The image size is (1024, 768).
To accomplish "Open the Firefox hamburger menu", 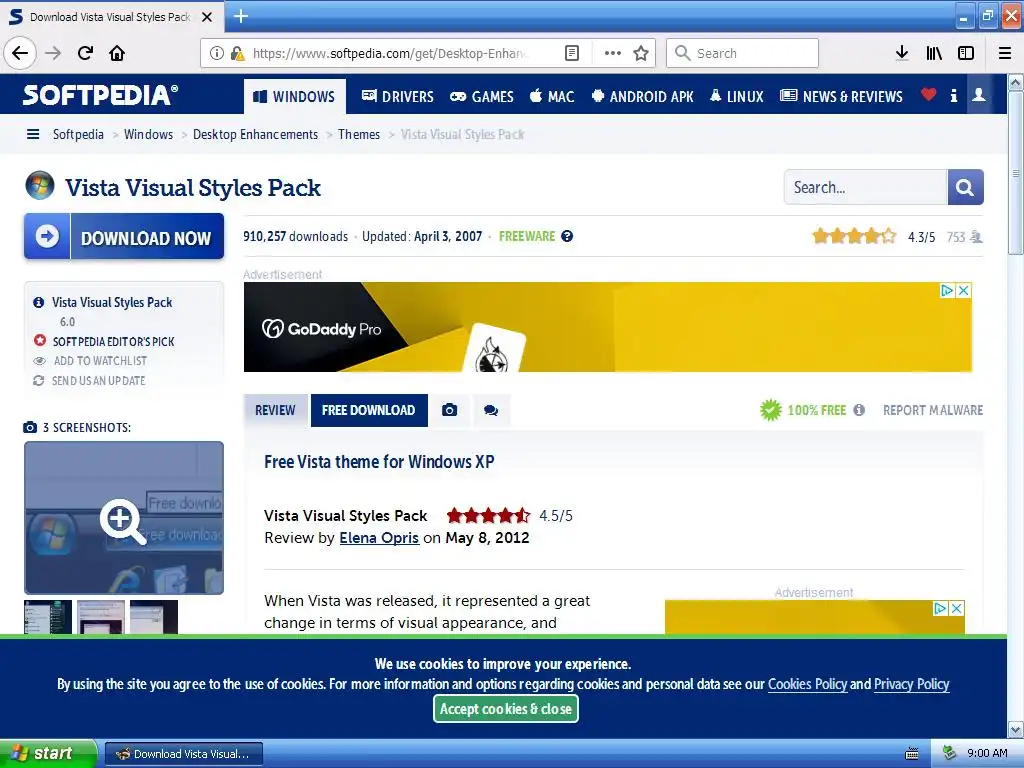I will [x=1004, y=53].
